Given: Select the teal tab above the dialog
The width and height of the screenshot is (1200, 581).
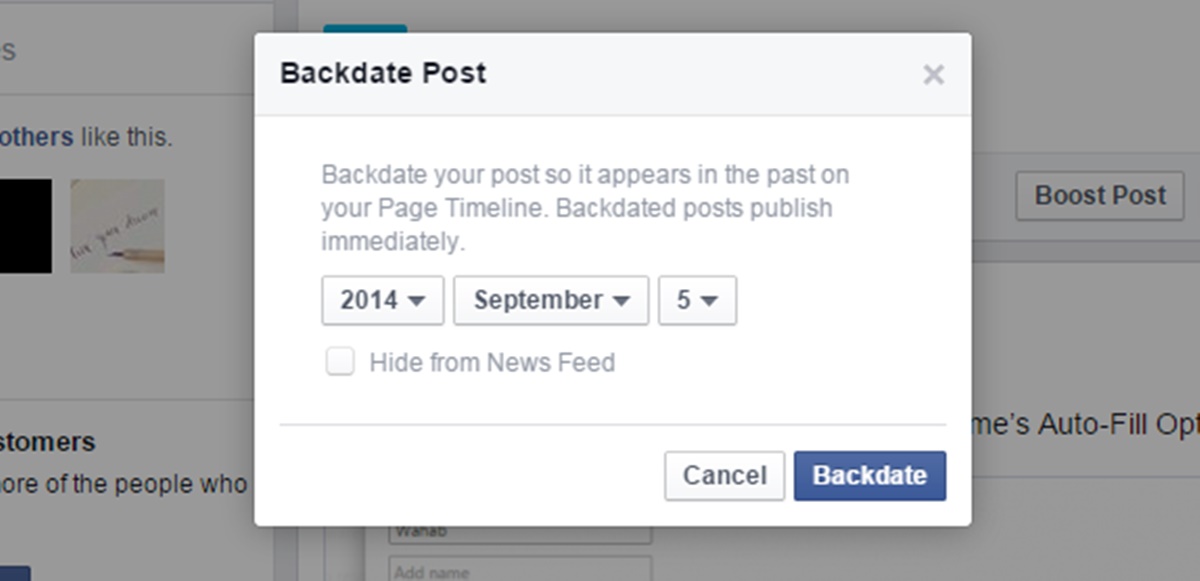Looking at the screenshot, I should pyautogui.click(x=365, y=29).
